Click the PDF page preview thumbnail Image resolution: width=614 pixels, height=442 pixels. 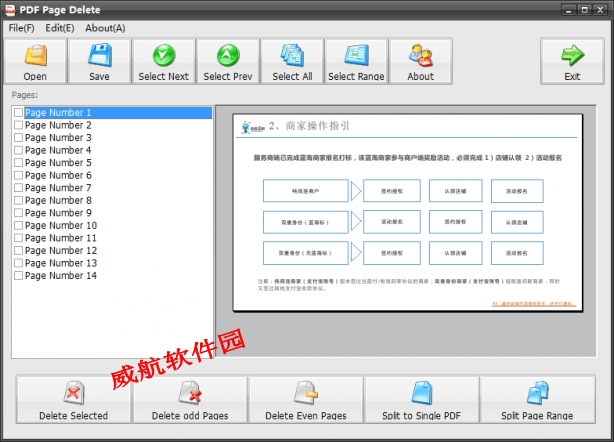407,213
